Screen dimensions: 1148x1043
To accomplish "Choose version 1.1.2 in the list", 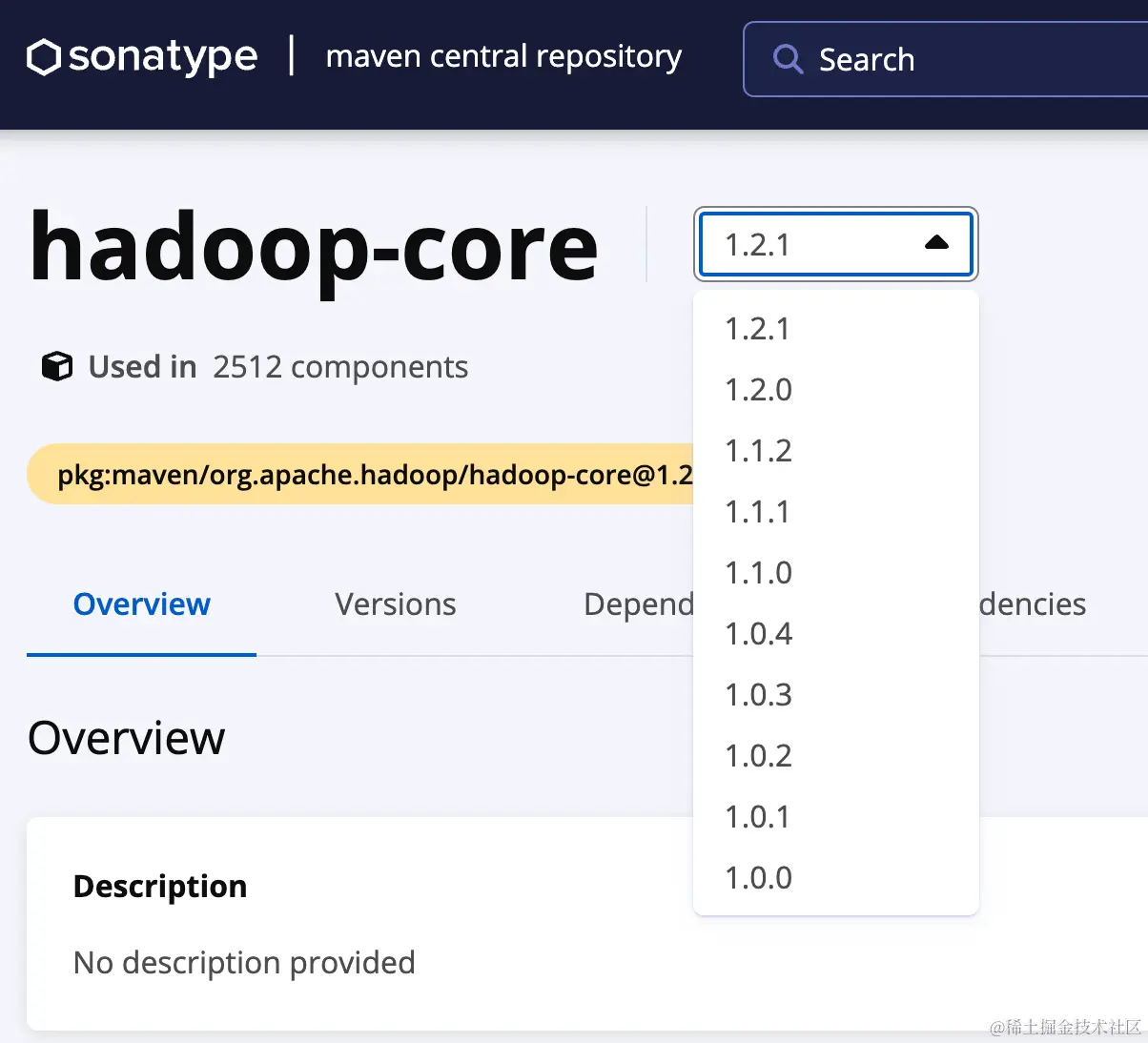I will pos(759,451).
